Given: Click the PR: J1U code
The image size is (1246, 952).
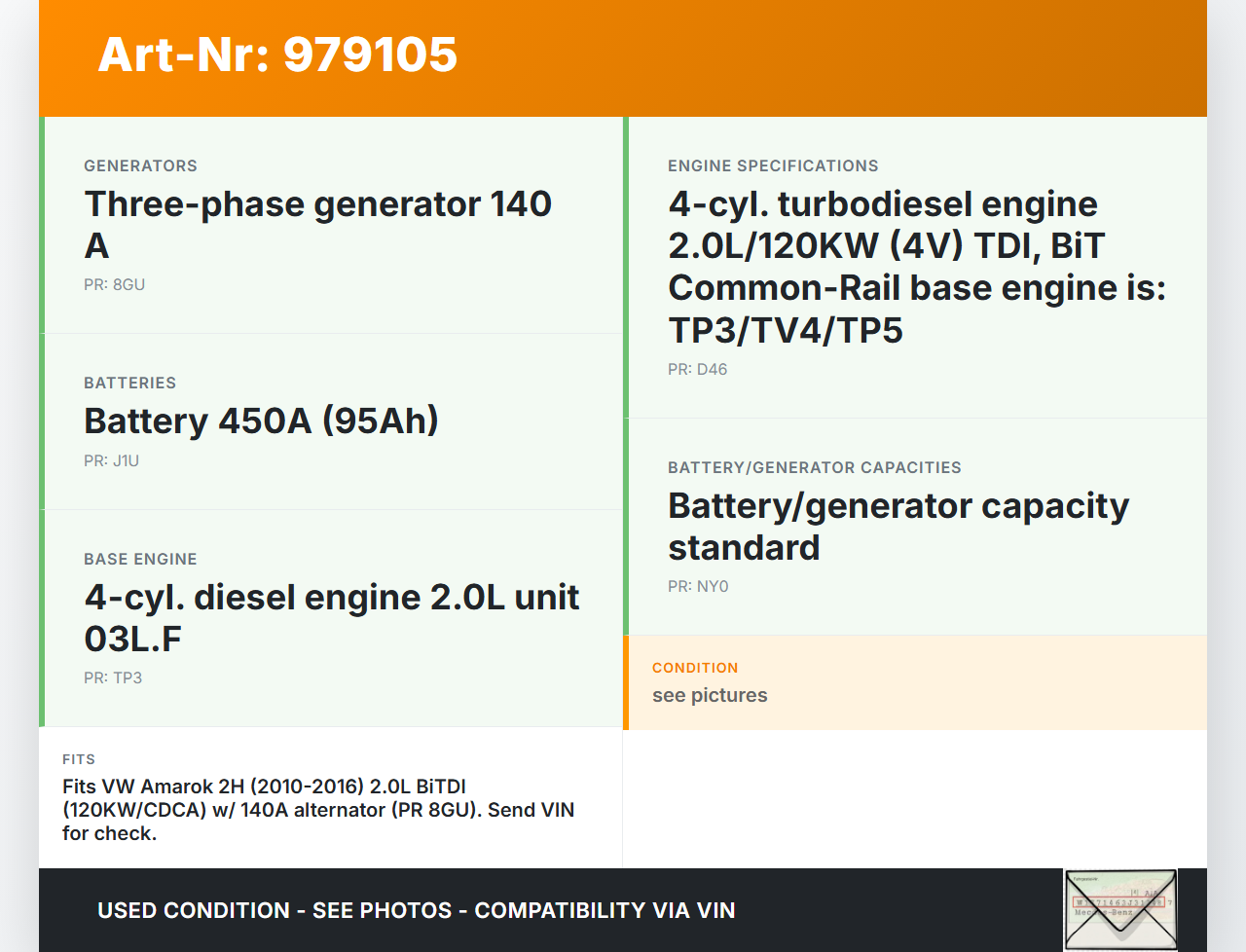Looking at the screenshot, I should [111, 461].
